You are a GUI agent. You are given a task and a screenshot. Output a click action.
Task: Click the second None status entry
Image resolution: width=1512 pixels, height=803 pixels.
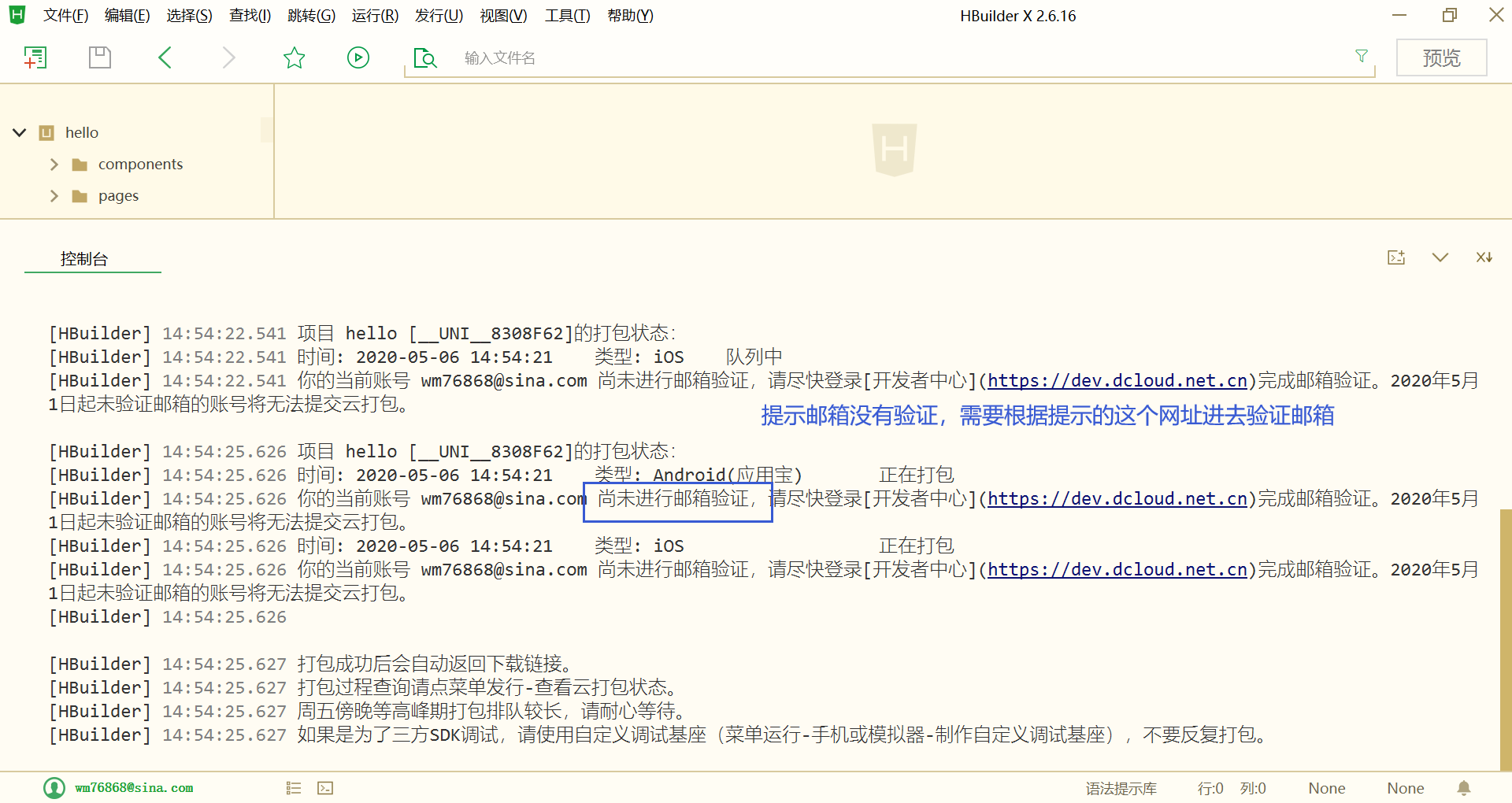point(1406,788)
